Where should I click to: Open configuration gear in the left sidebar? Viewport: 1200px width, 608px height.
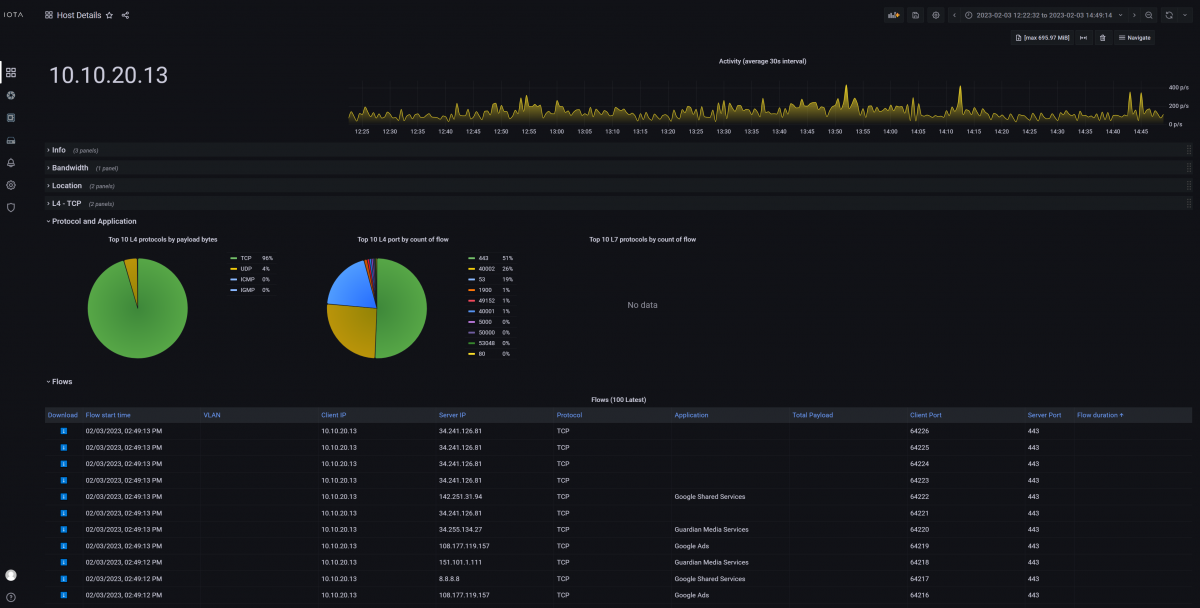click(x=11, y=185)
